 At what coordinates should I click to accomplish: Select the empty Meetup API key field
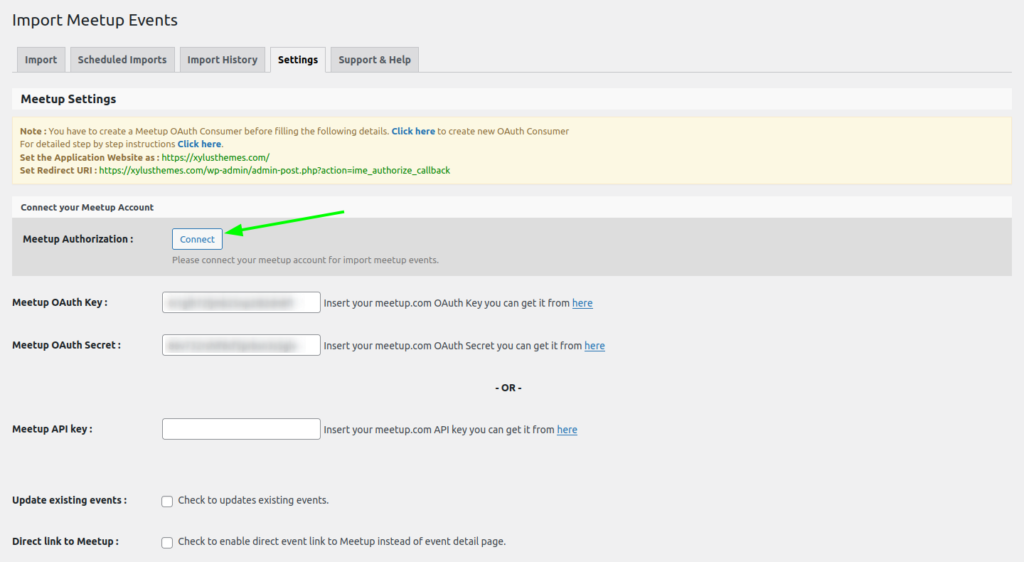click(241, 429)
